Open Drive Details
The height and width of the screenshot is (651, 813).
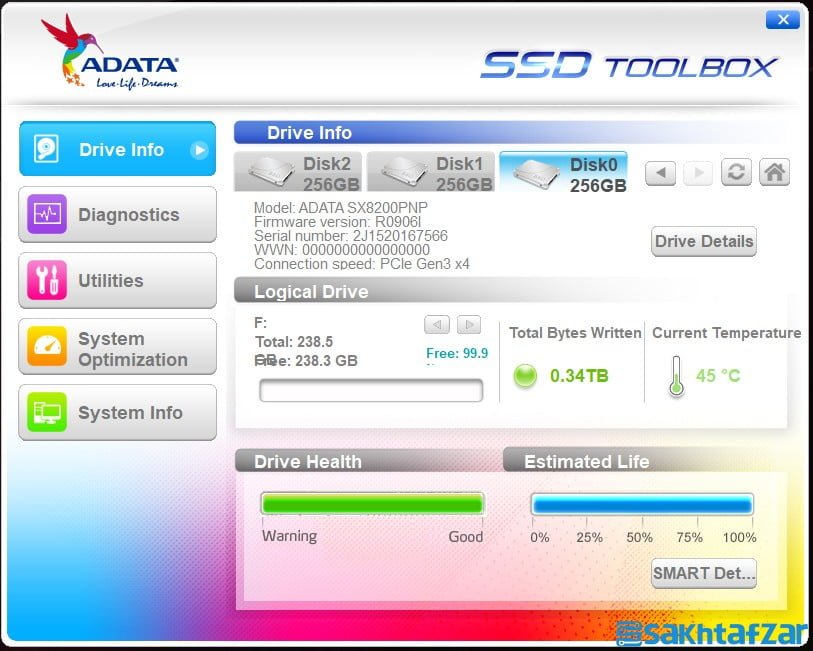(703, 241)
